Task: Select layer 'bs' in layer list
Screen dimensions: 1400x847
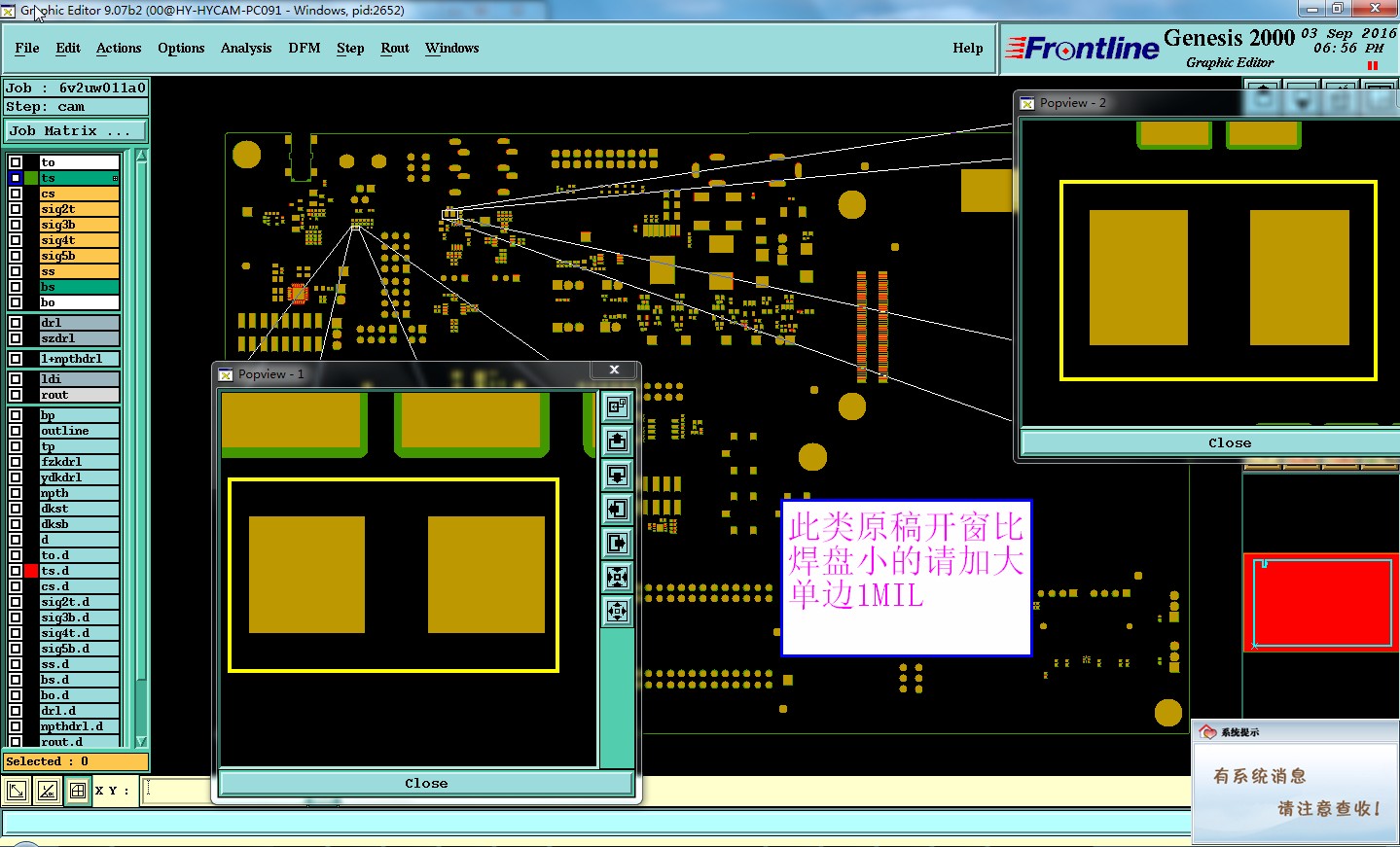Action: click(79, 287)
